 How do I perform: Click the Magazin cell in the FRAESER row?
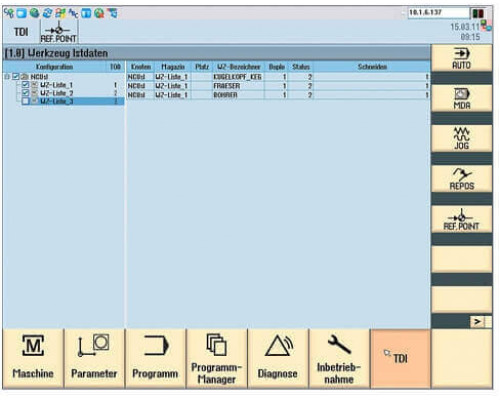[x=172, y=86]
